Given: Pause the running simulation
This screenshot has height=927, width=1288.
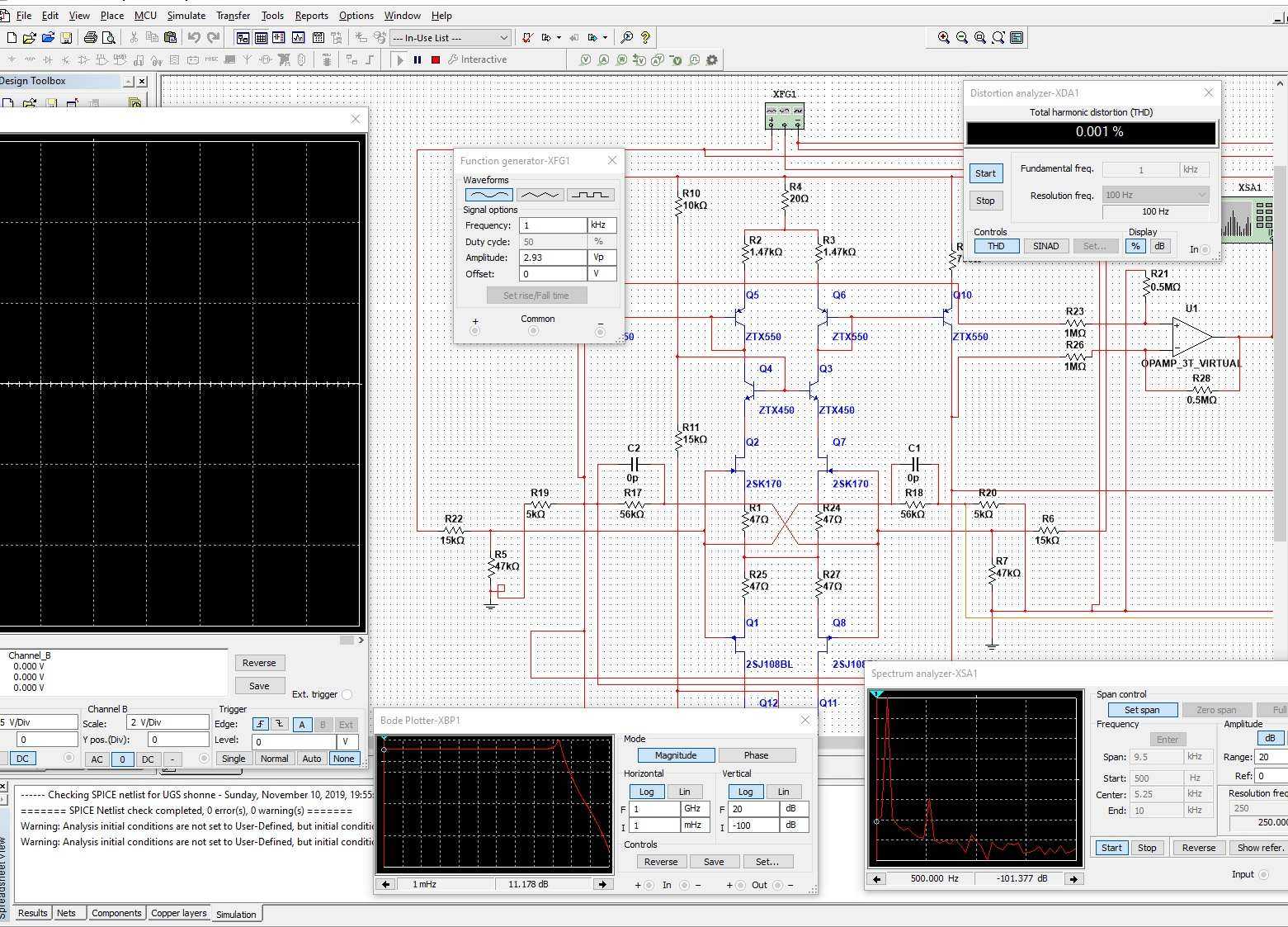Looking at the screenshot, I should coord(418,59).
